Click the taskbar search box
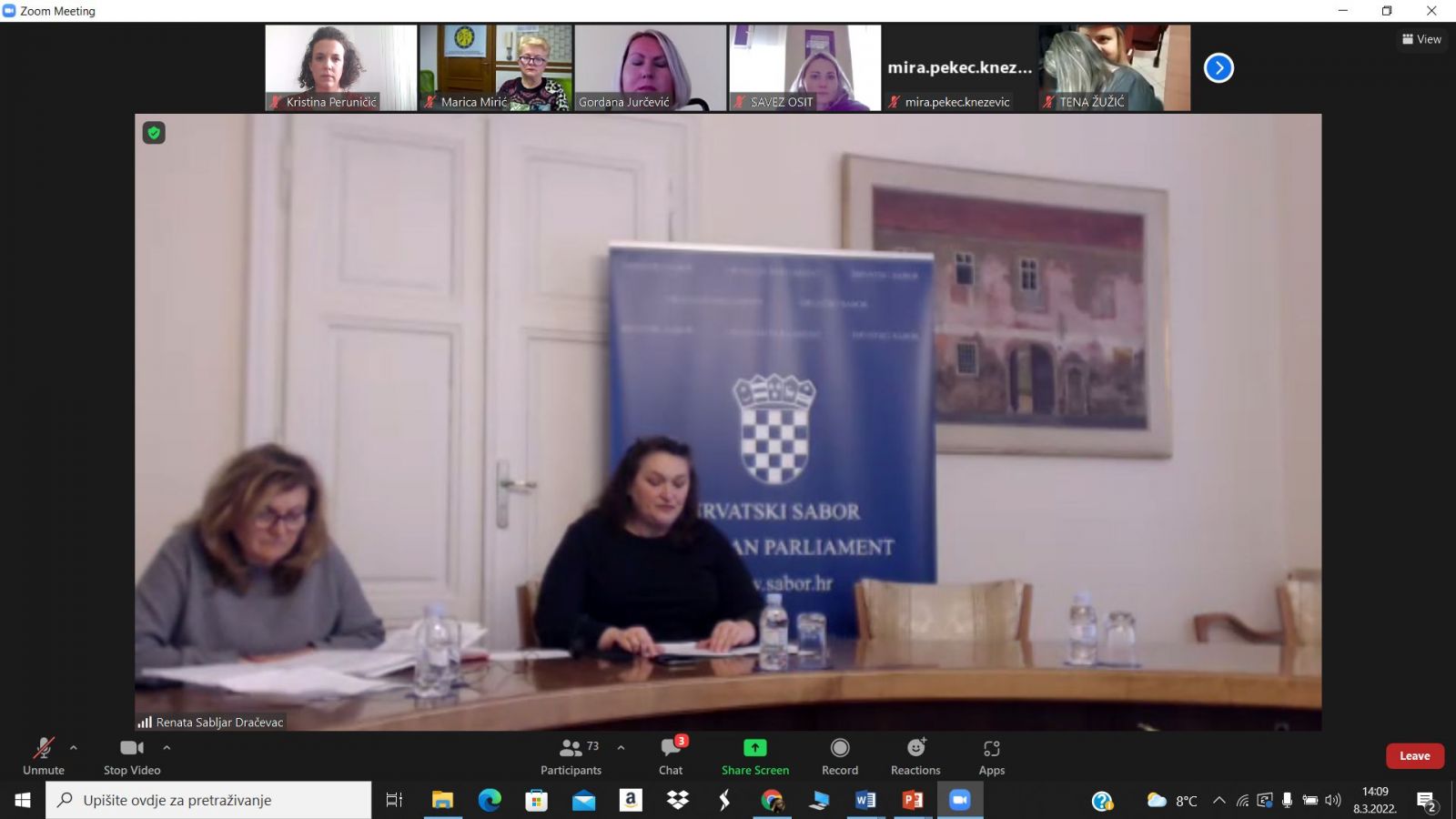 (208, 800)
